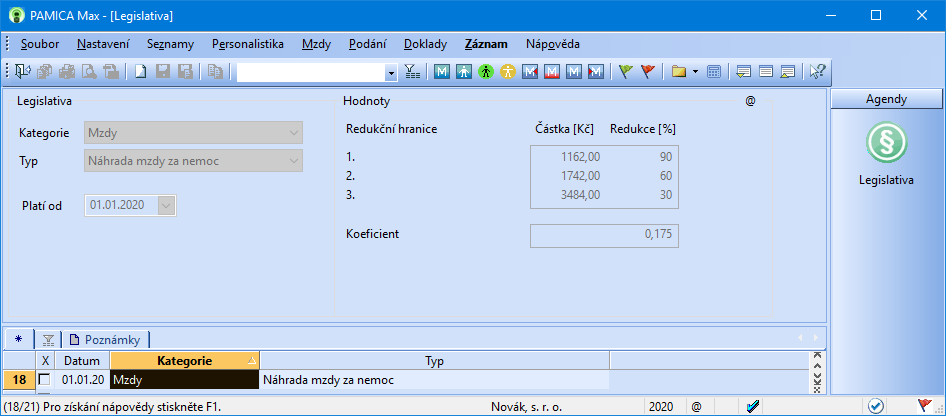Click the 1162,00 amount value

tap(580, 157)
